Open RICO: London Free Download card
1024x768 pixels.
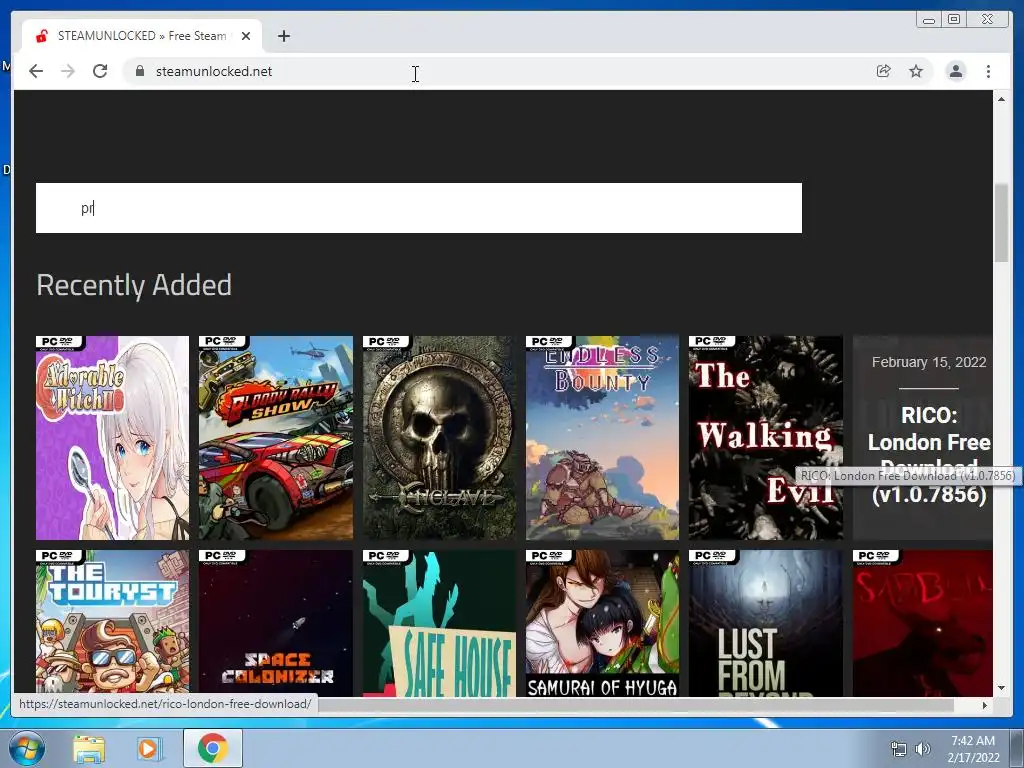point(922,438)
